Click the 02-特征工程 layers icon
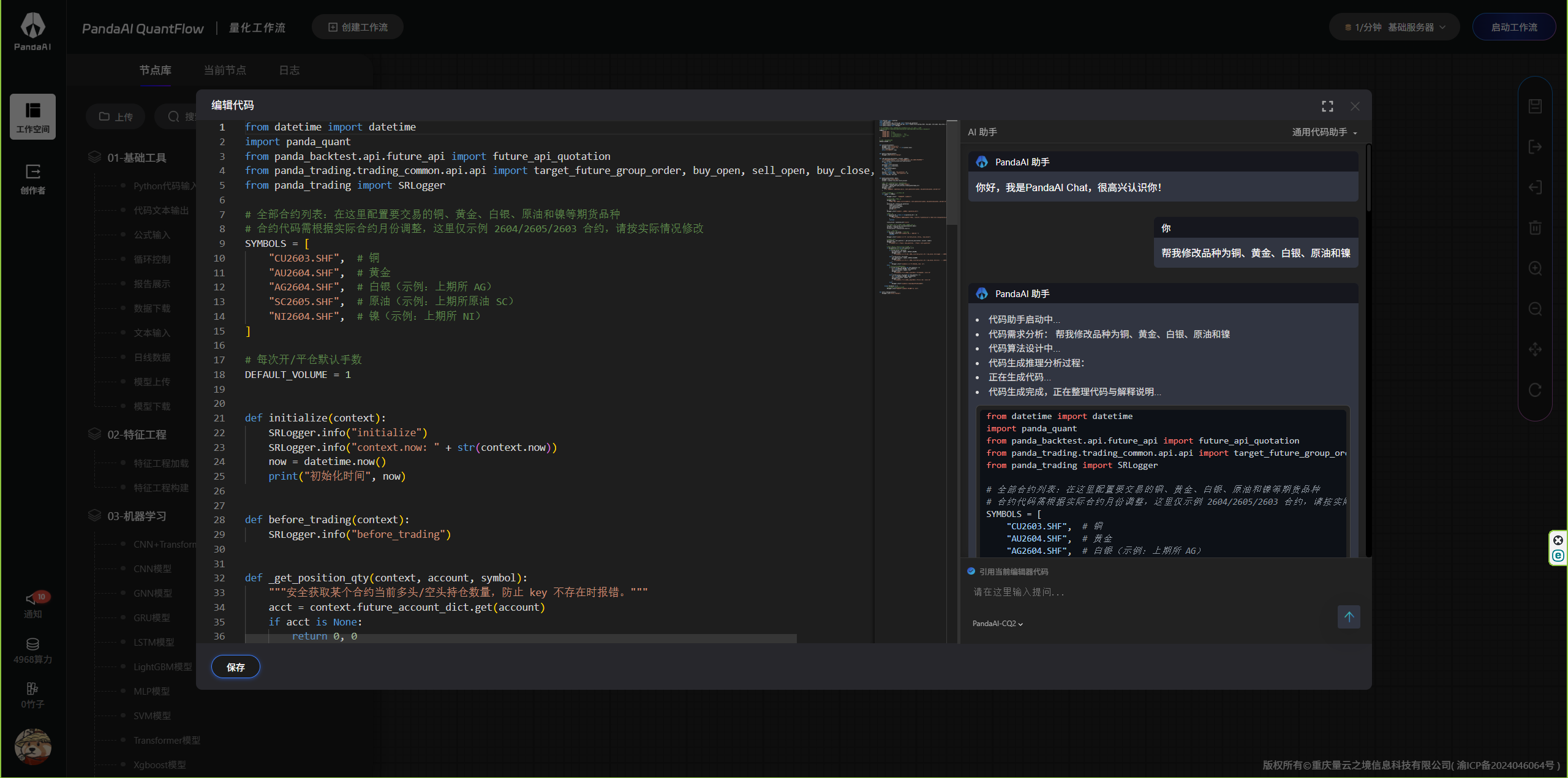Image resolution: width=1568 pixels, height=778 pixels. point(94,434)
